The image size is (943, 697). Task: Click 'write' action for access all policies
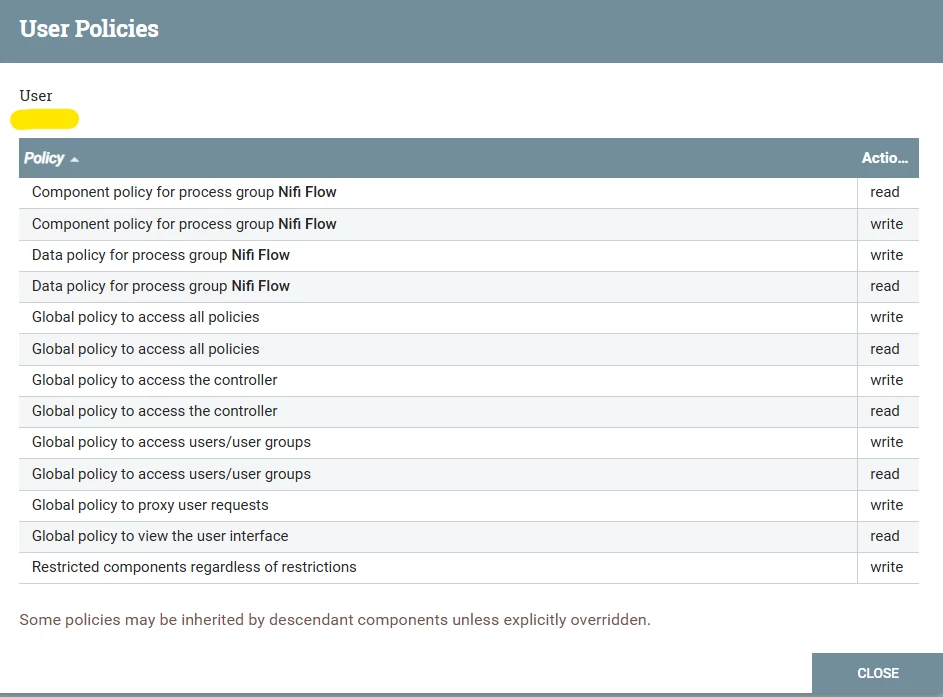[886, 318]
